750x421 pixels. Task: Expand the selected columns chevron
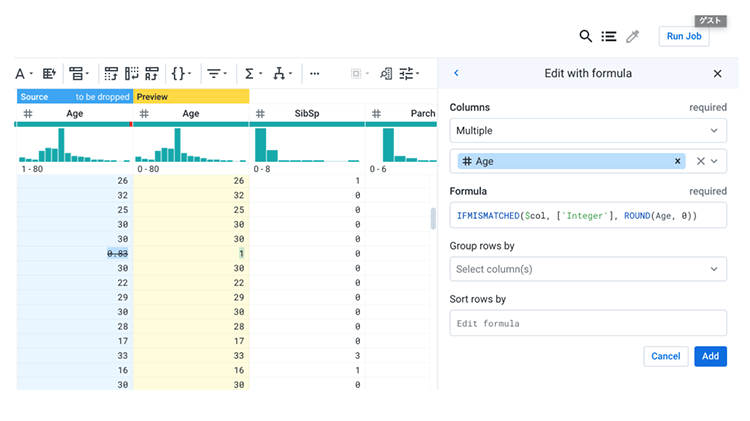pos(715,161)
